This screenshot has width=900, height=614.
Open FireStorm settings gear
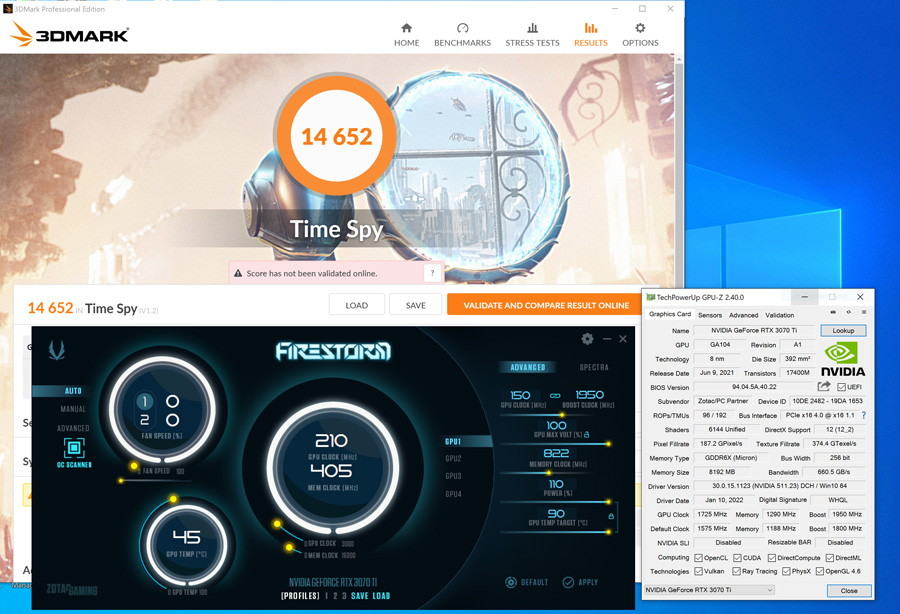[587, 339]
